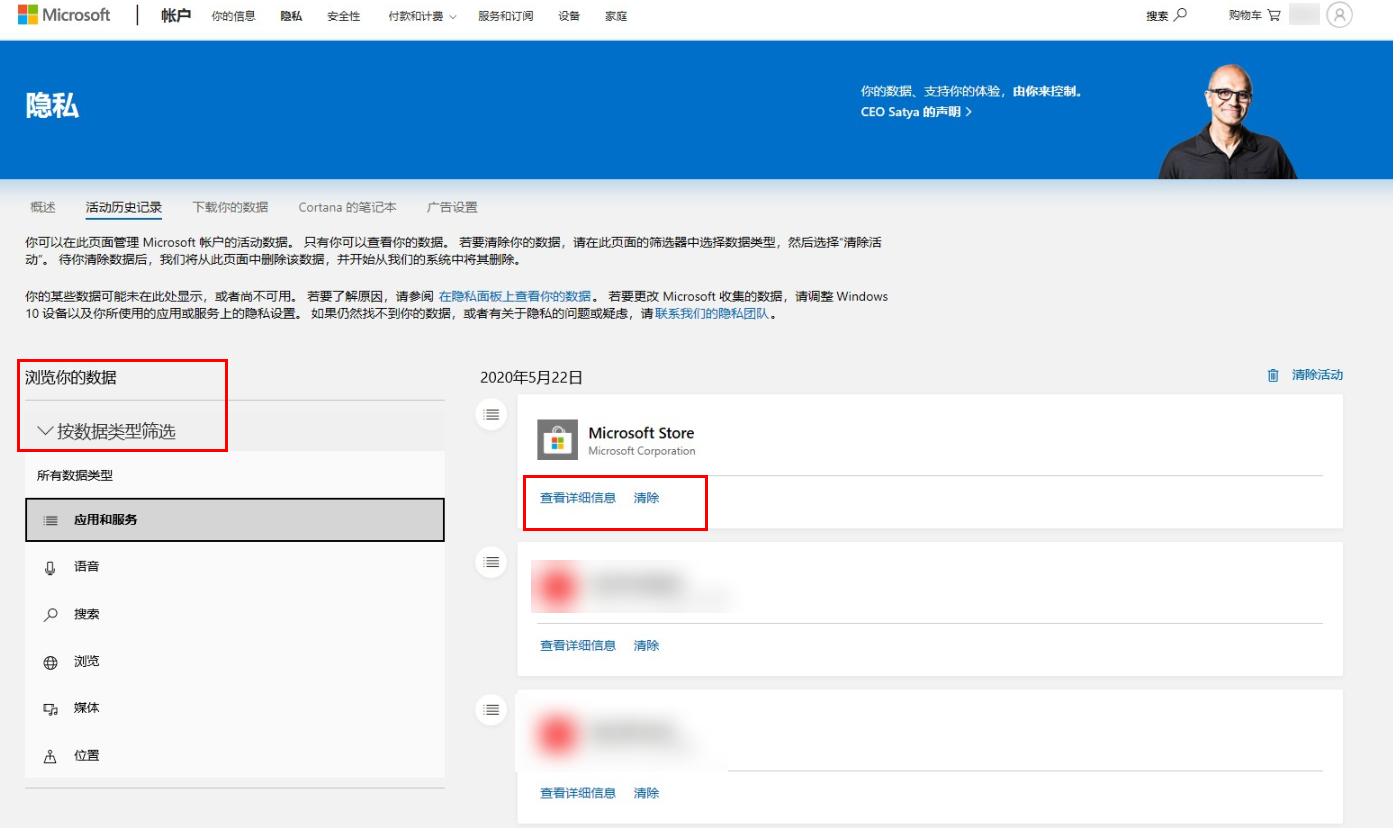Screen dimensions: 1393x828
Task: Expand the 付款和计费 dropdown menu
Action: (x=422, y=16)
